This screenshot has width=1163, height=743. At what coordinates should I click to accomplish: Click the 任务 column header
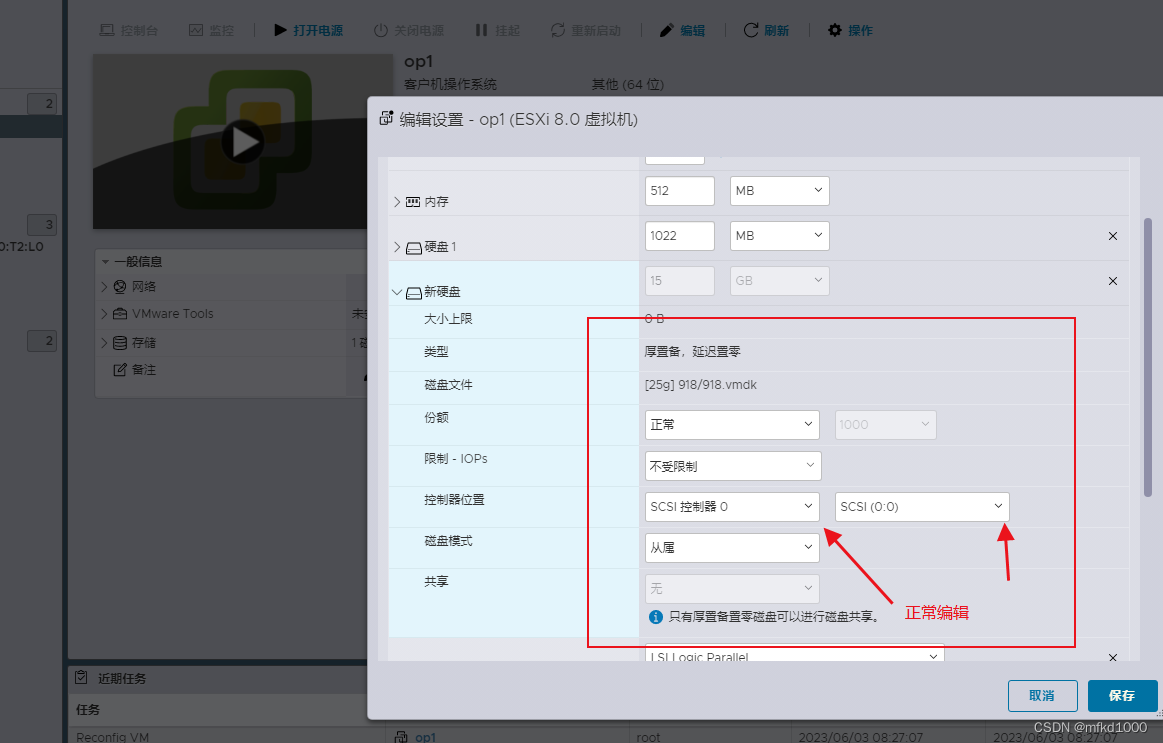pos(88,710)
